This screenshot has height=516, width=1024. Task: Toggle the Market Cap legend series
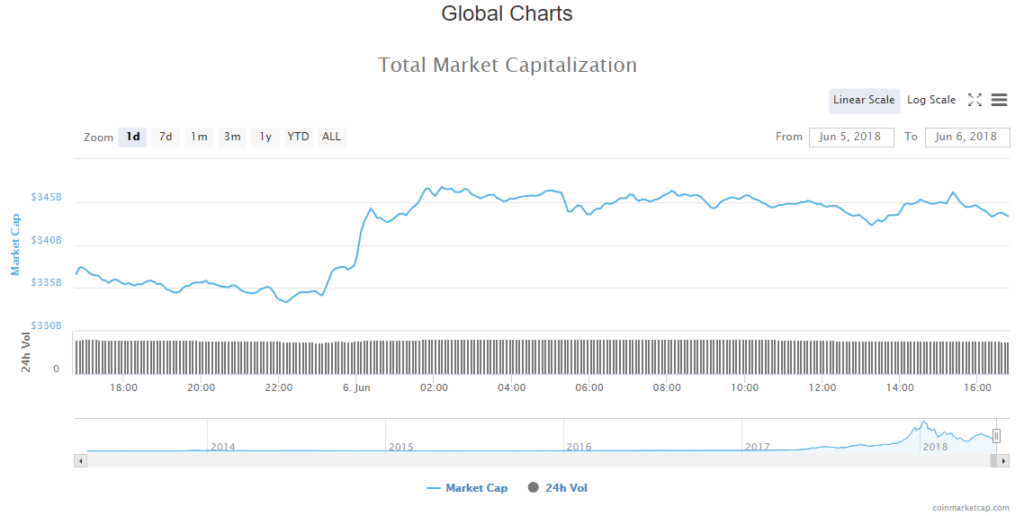click(467, 488)
